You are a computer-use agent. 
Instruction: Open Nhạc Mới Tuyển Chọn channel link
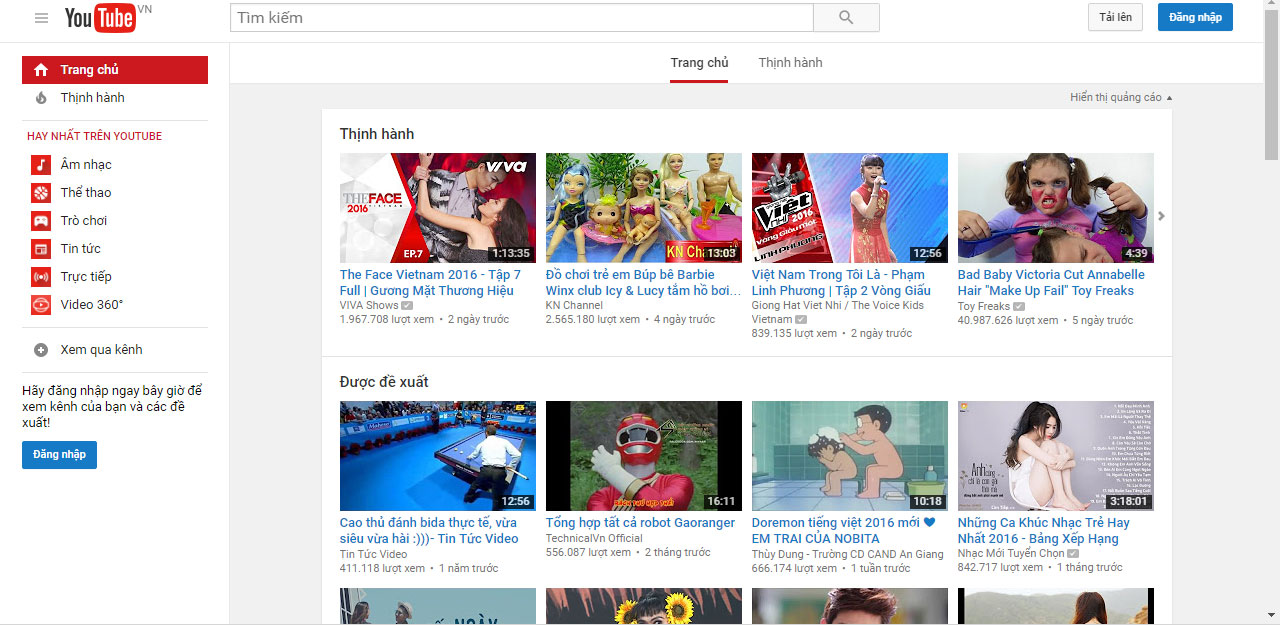pos(1011,554)
